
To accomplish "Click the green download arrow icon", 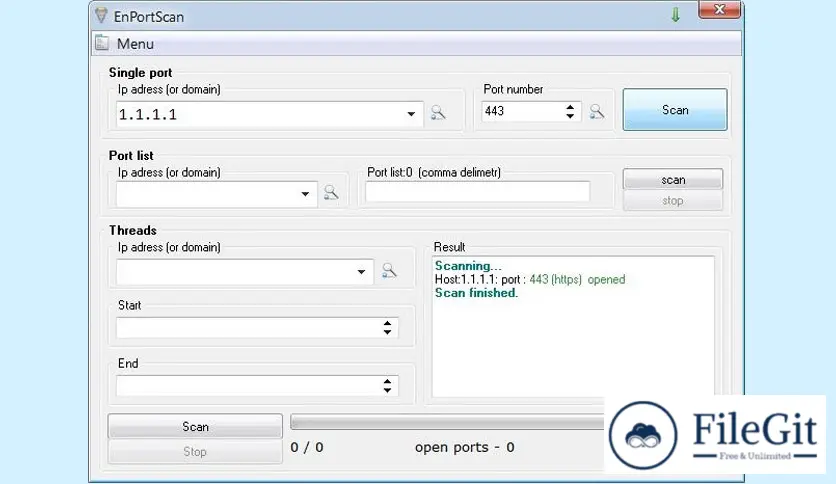I will pos(676,14).
